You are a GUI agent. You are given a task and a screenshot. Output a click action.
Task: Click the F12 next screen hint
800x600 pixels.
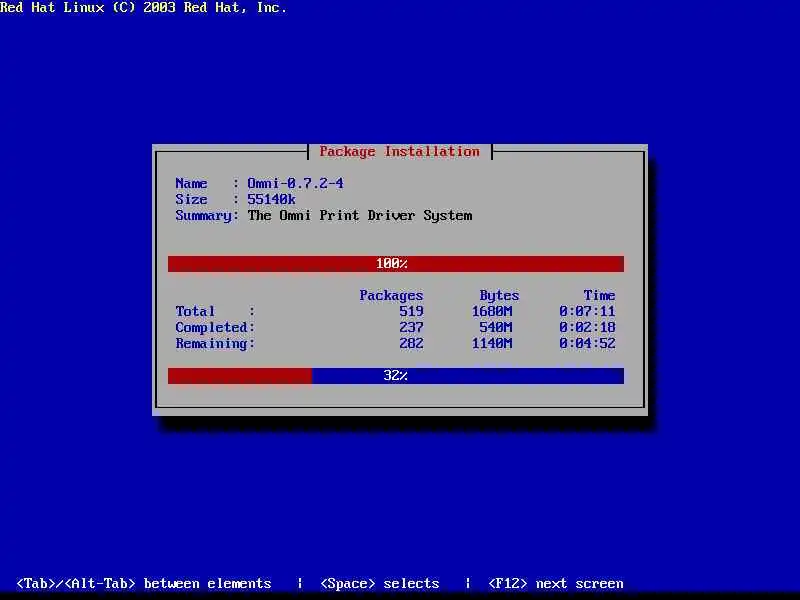click(556, 584)
